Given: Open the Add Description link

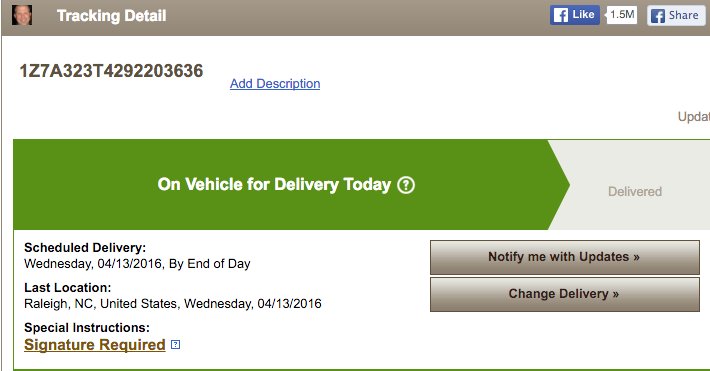Looking at the screenshot, I should click(275, 84).
